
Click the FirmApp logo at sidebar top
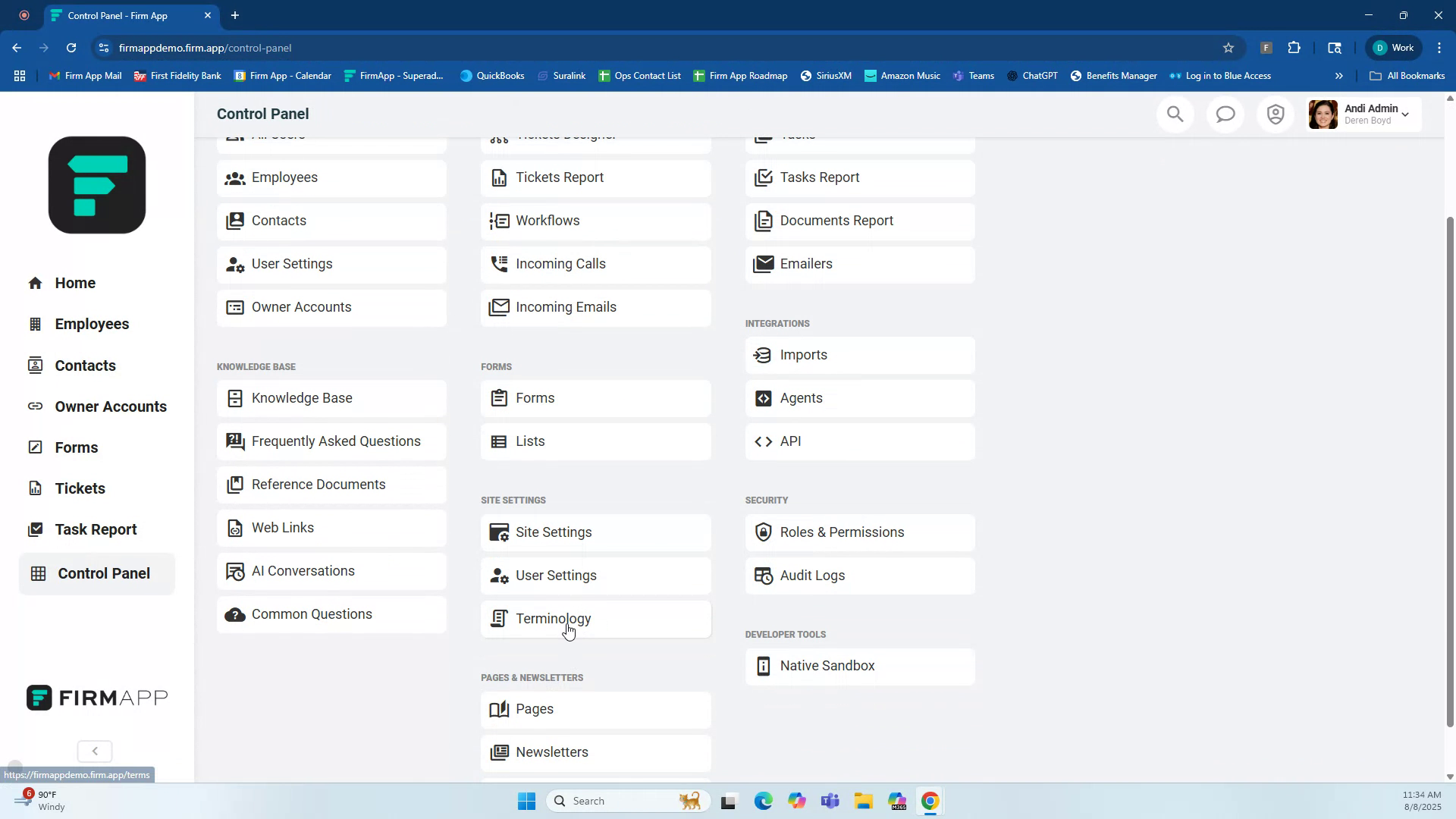(96, 184)
